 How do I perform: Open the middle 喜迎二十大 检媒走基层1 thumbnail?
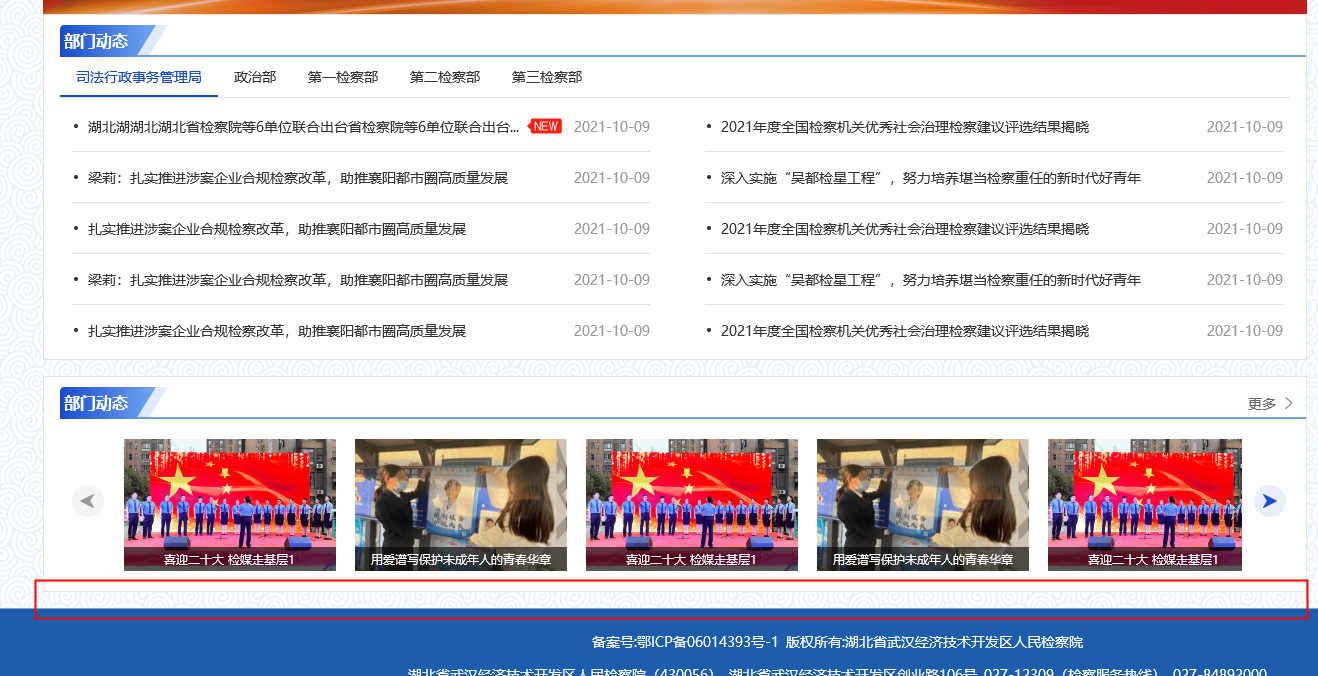[x=692, y=505]
